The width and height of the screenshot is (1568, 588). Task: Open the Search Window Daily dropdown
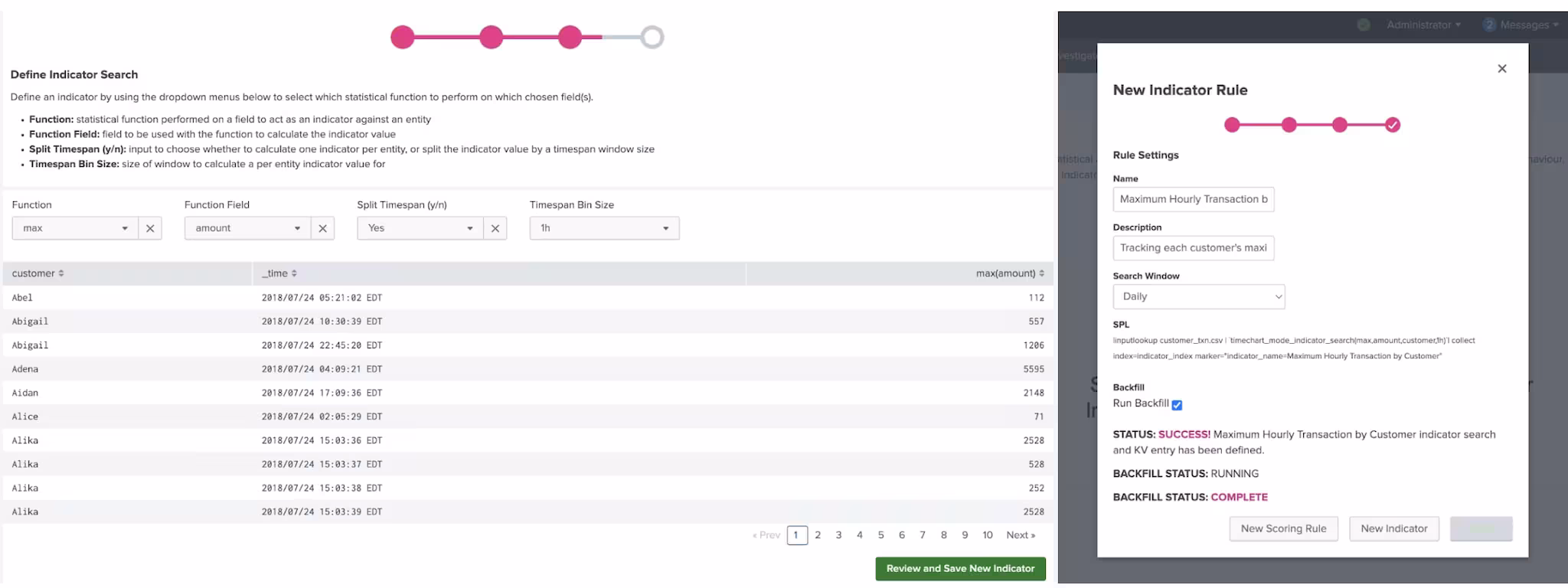1198,297
